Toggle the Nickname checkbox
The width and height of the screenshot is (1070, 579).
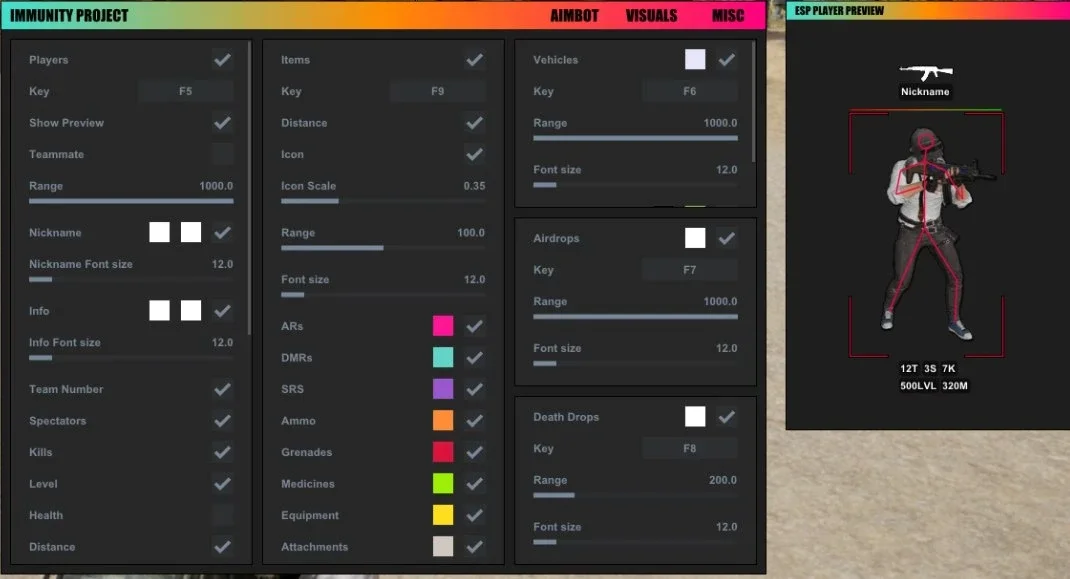pyautogui.click(x=222, y=232)
